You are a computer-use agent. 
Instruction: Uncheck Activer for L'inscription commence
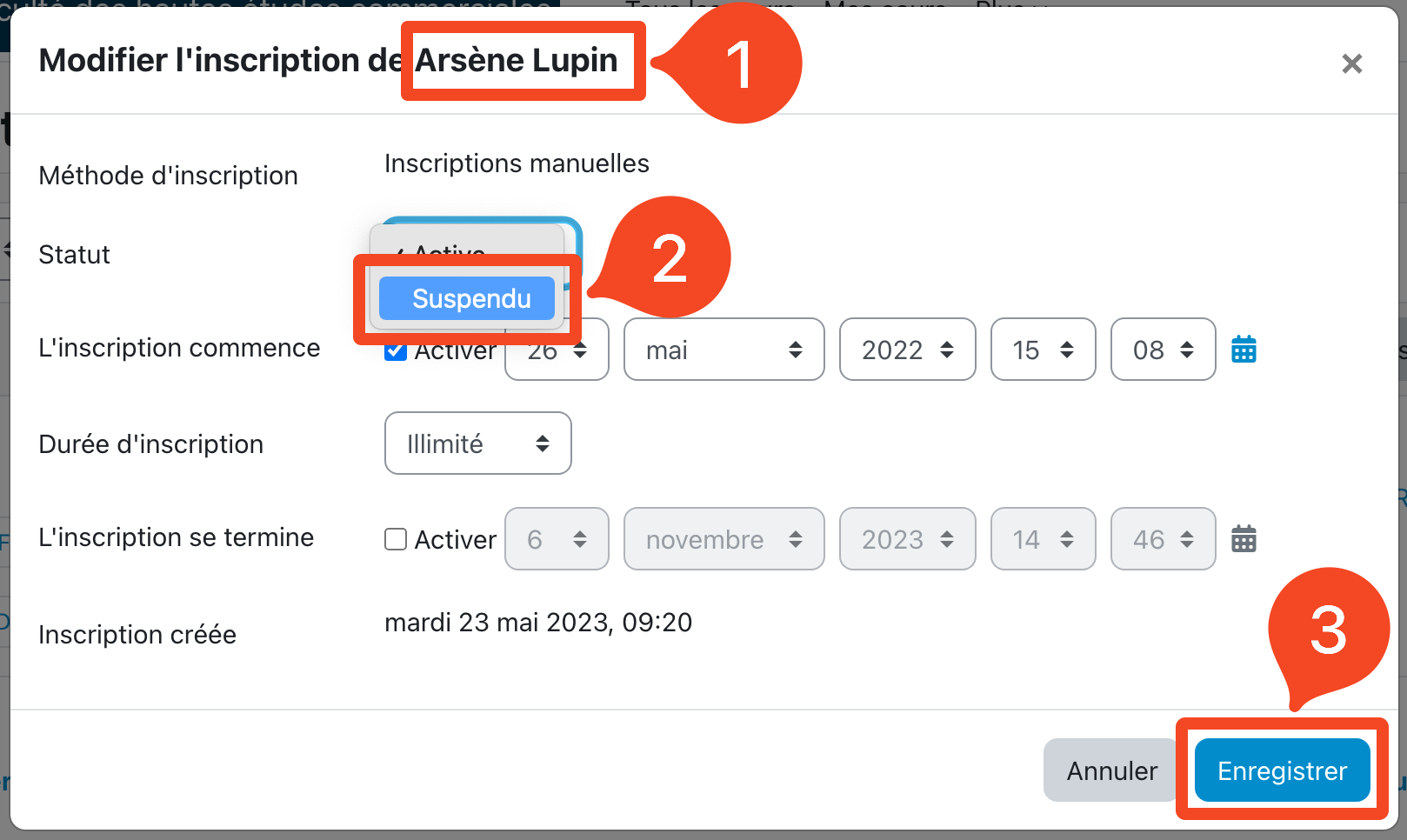[x=396, y=350]
